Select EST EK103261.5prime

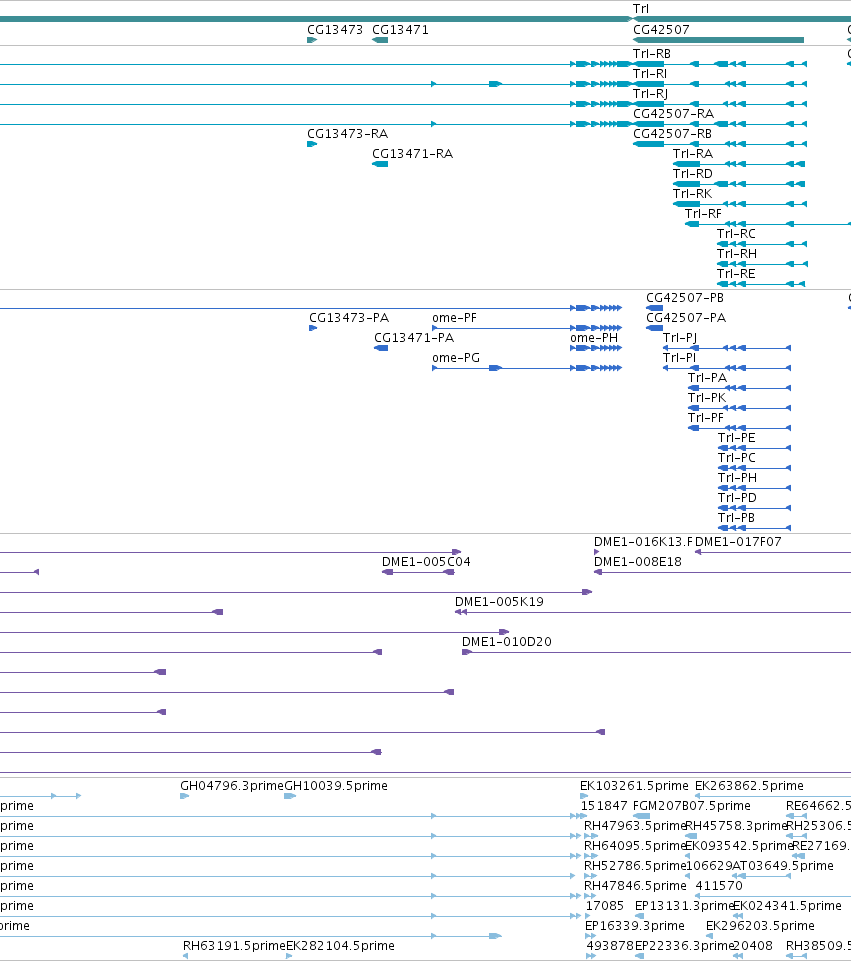coord(634,786)
